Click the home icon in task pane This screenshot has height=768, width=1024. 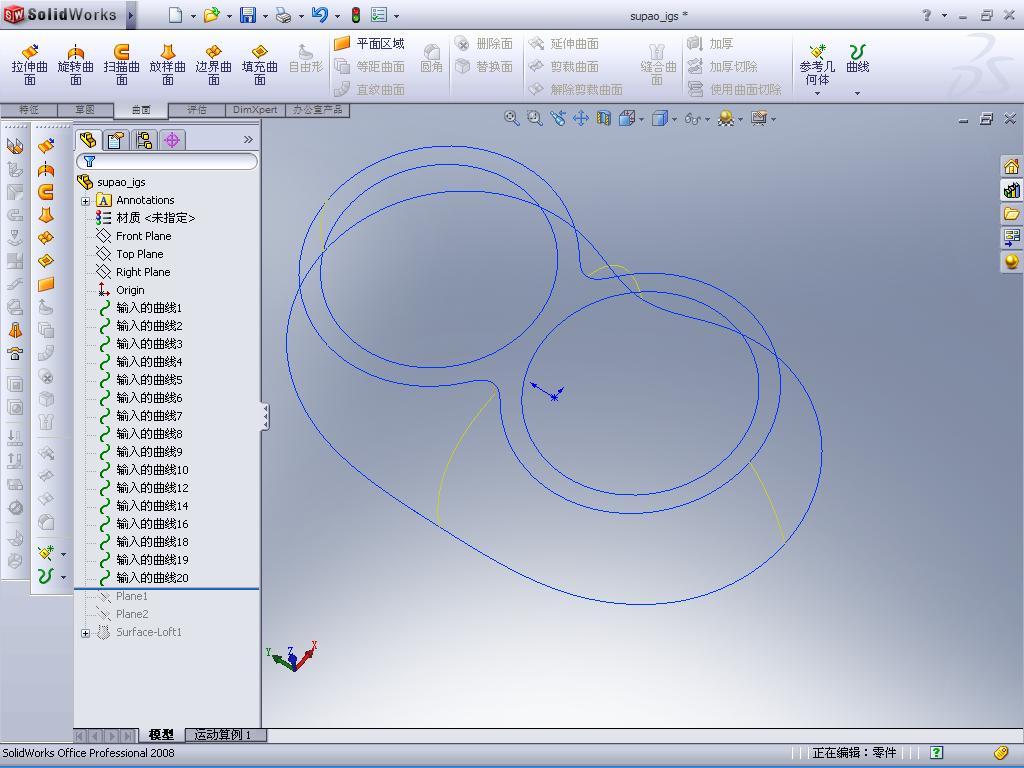point(1011,167)
